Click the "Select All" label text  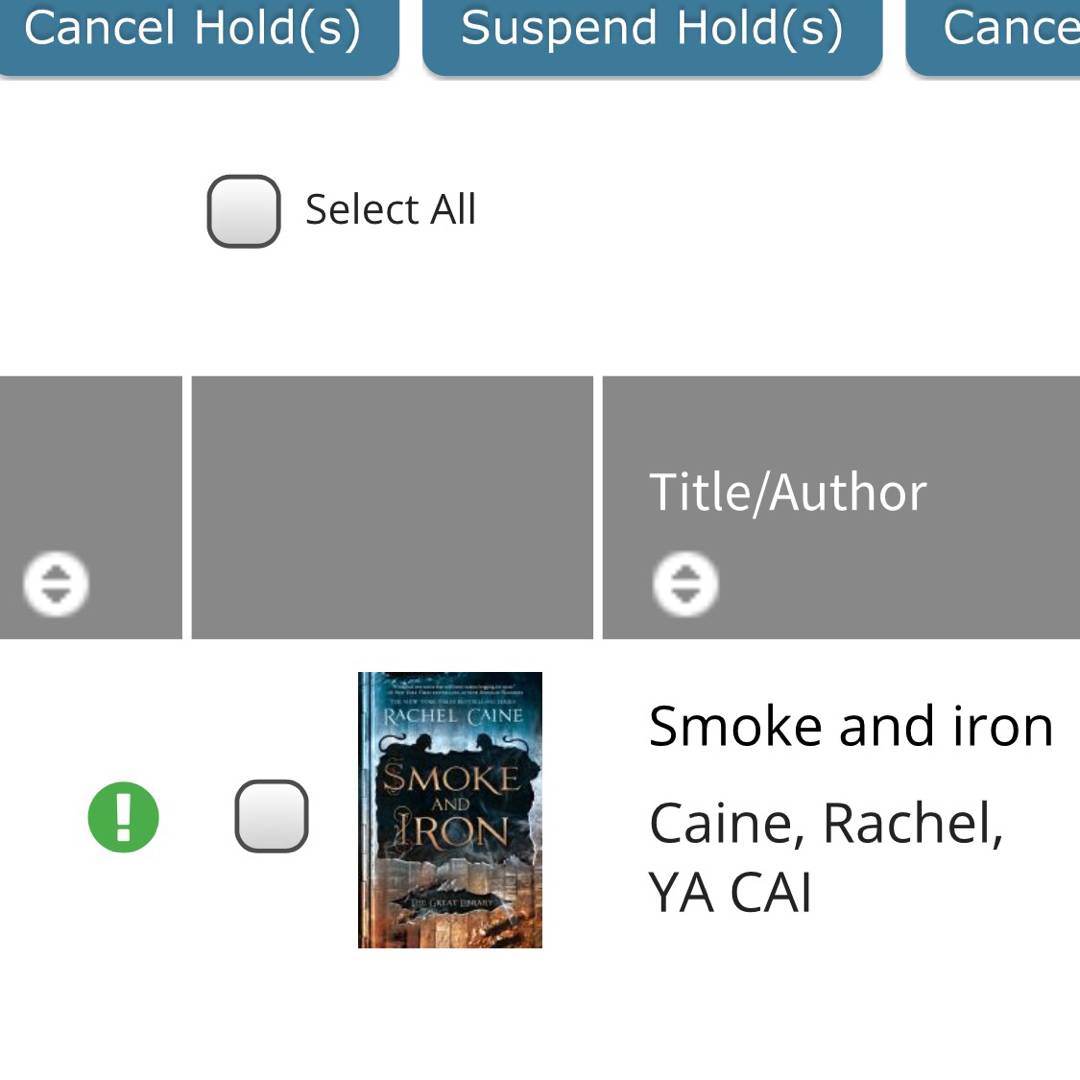tap(390, 210)
